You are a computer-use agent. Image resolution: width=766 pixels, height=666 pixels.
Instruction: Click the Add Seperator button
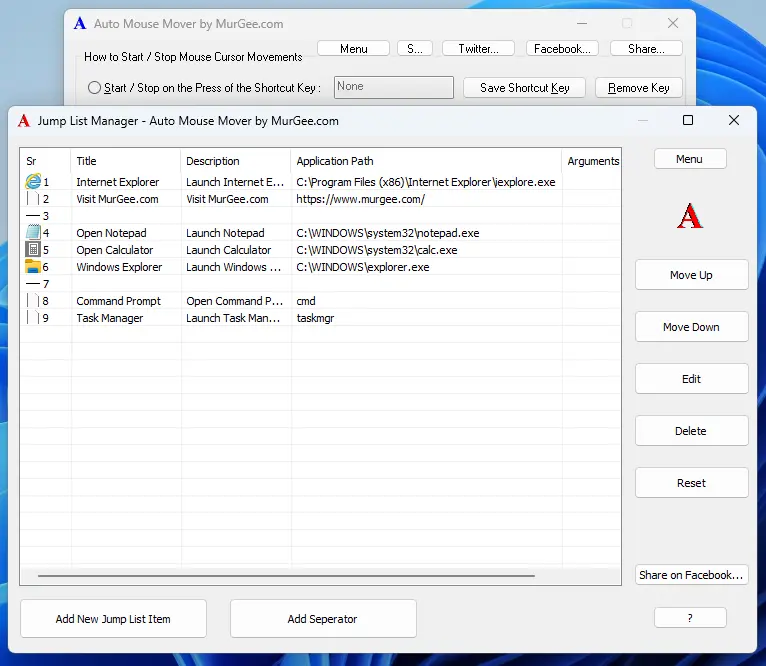tap(323, 619)
